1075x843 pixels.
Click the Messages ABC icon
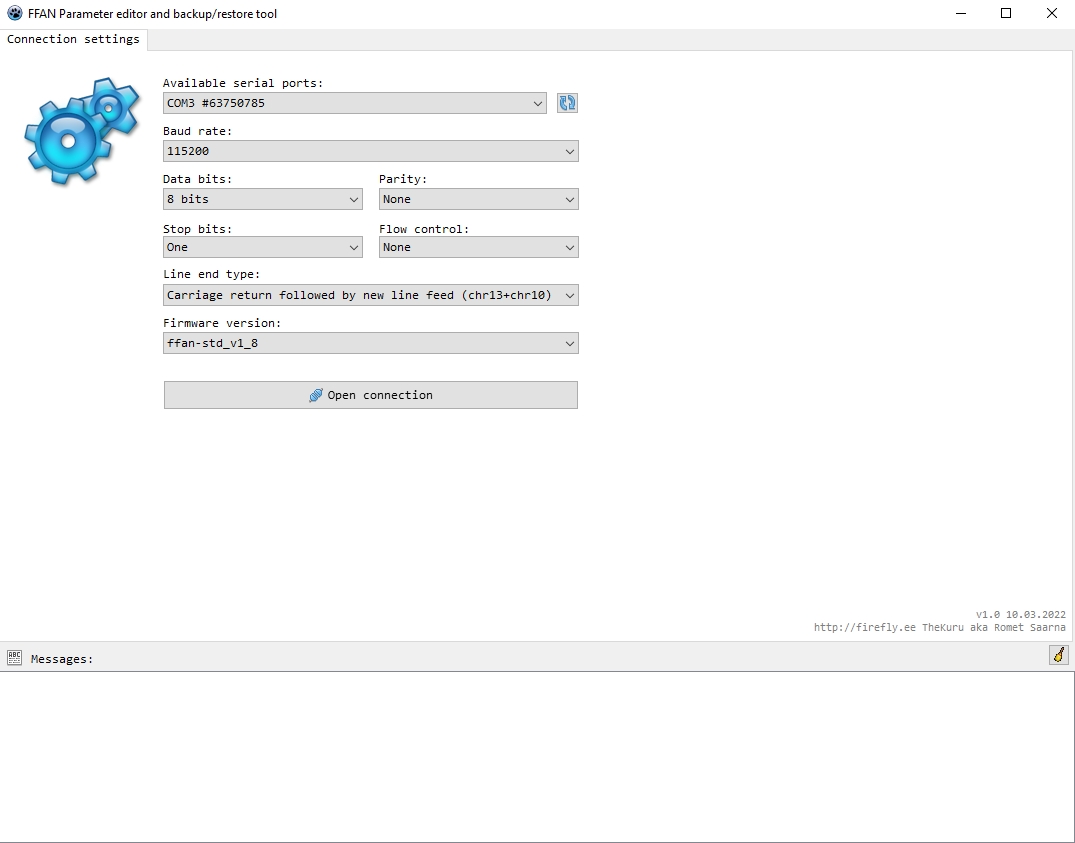(14, 658)
